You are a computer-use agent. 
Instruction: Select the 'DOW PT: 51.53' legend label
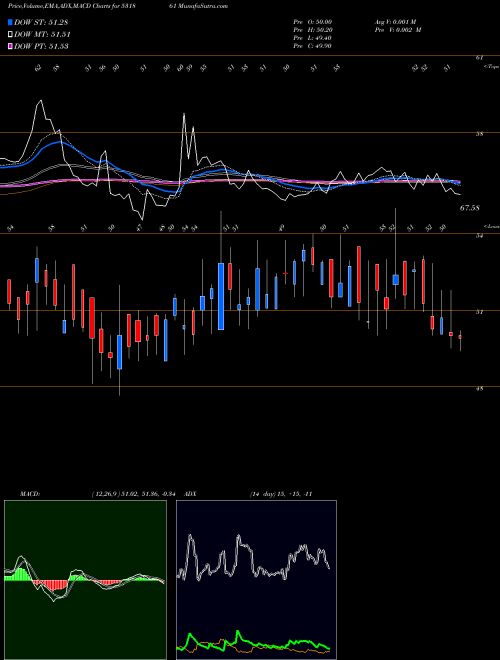coord(41,46)
